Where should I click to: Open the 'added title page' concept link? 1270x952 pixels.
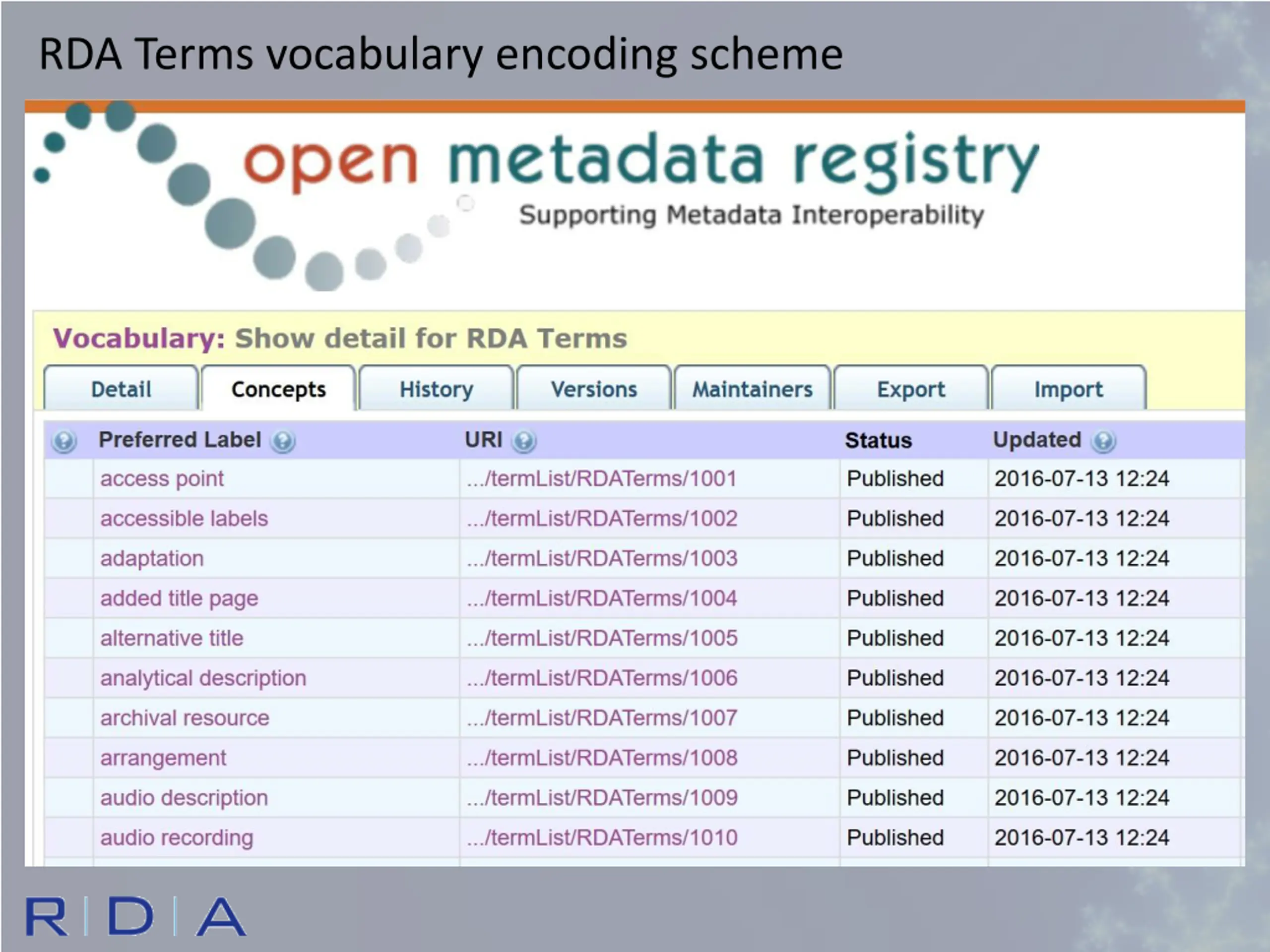tap(179, 598)
